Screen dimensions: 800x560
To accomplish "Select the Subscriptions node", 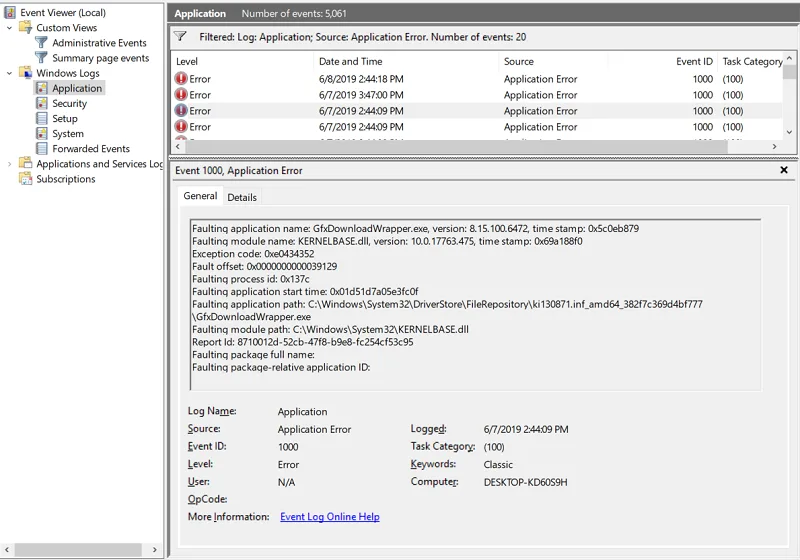I will tap(65, 179).
